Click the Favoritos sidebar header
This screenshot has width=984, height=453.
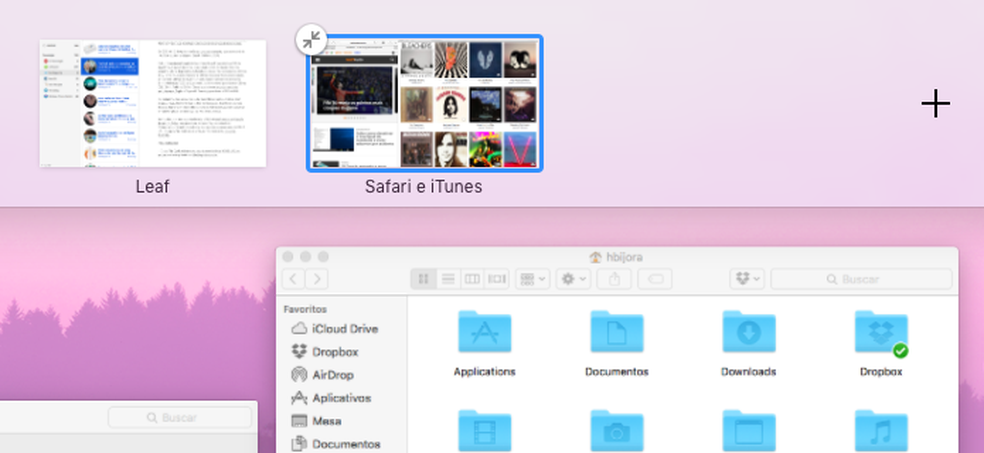(305, 309)
